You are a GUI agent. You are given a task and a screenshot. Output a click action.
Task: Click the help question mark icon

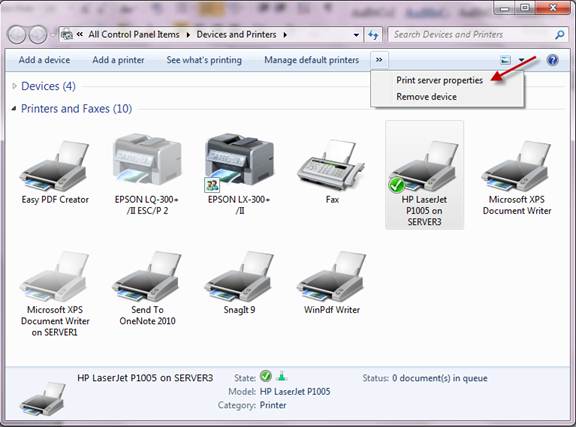(552, 60)
